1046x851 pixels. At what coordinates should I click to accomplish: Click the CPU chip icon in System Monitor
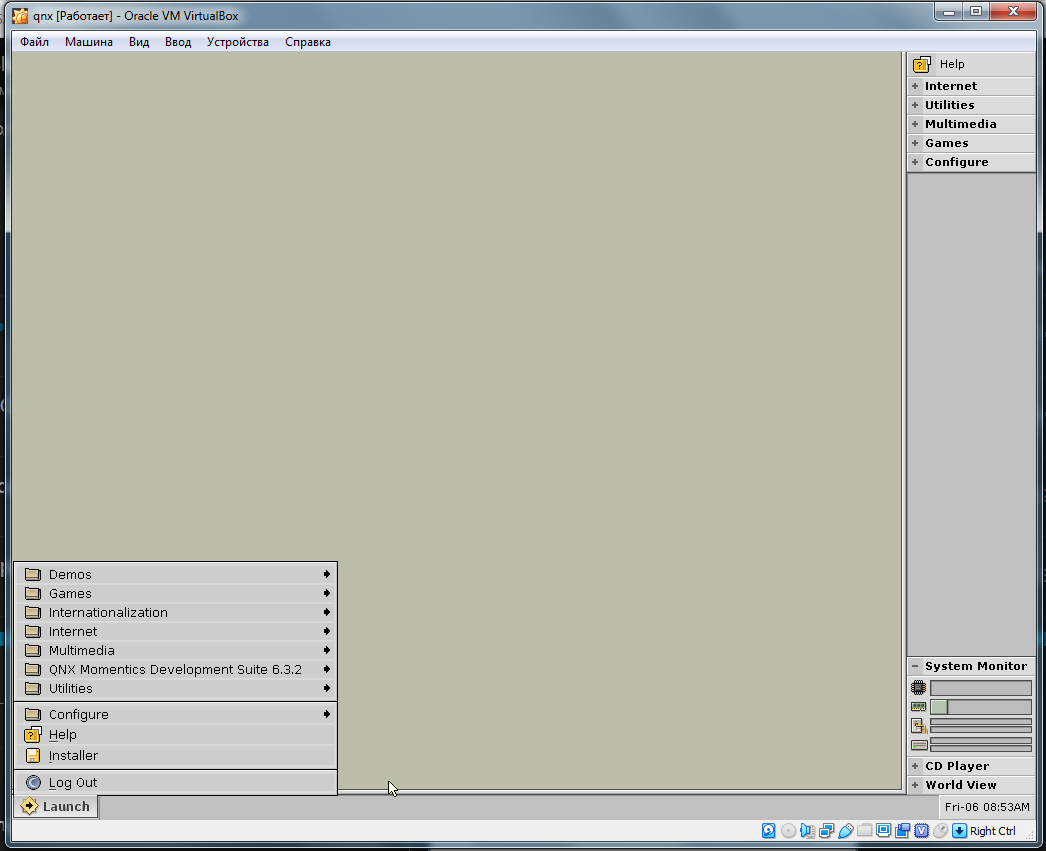click(x=919, y=688)
